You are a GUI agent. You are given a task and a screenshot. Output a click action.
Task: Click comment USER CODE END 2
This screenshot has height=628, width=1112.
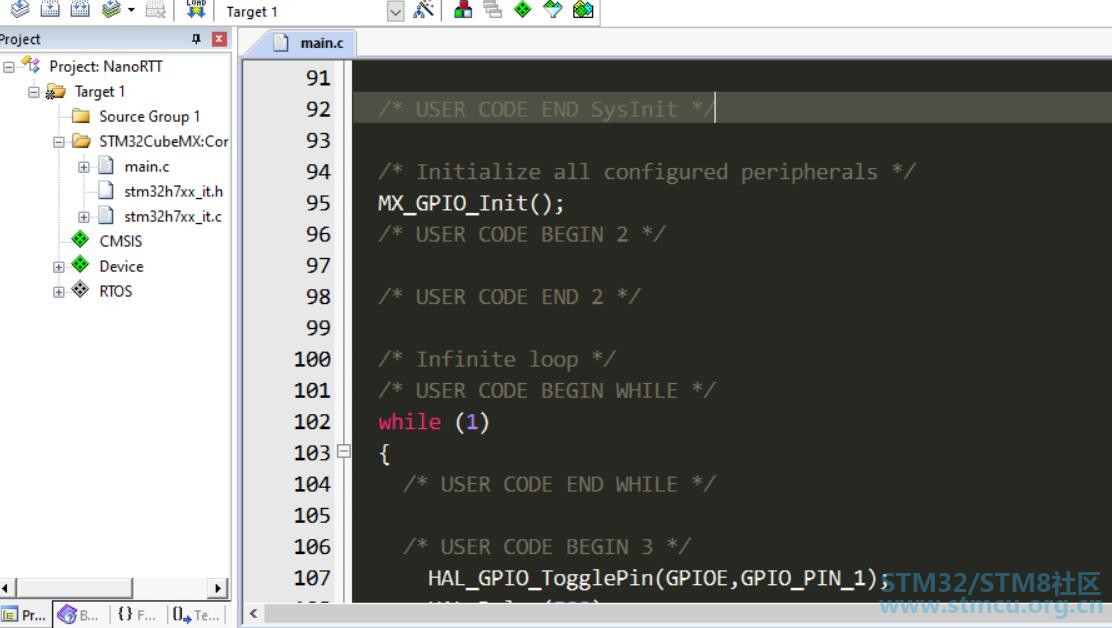[x=509, y=297]
